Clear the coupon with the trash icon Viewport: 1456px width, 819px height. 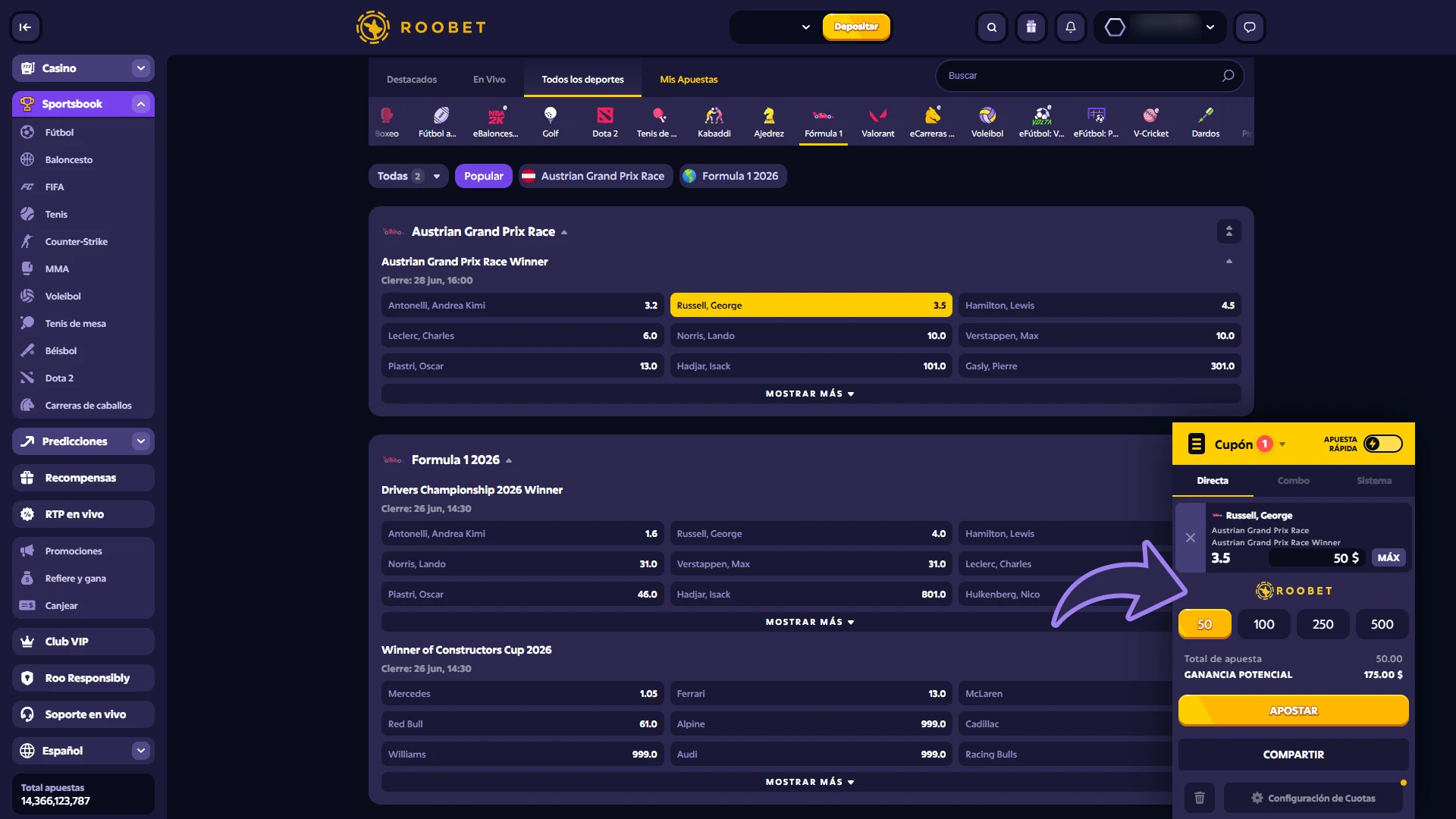click(x=1200, y=798)
